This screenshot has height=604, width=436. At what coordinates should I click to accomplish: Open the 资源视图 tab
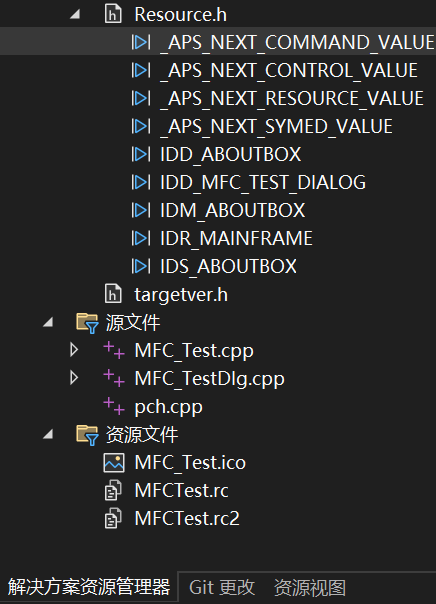tap(310, 588)
